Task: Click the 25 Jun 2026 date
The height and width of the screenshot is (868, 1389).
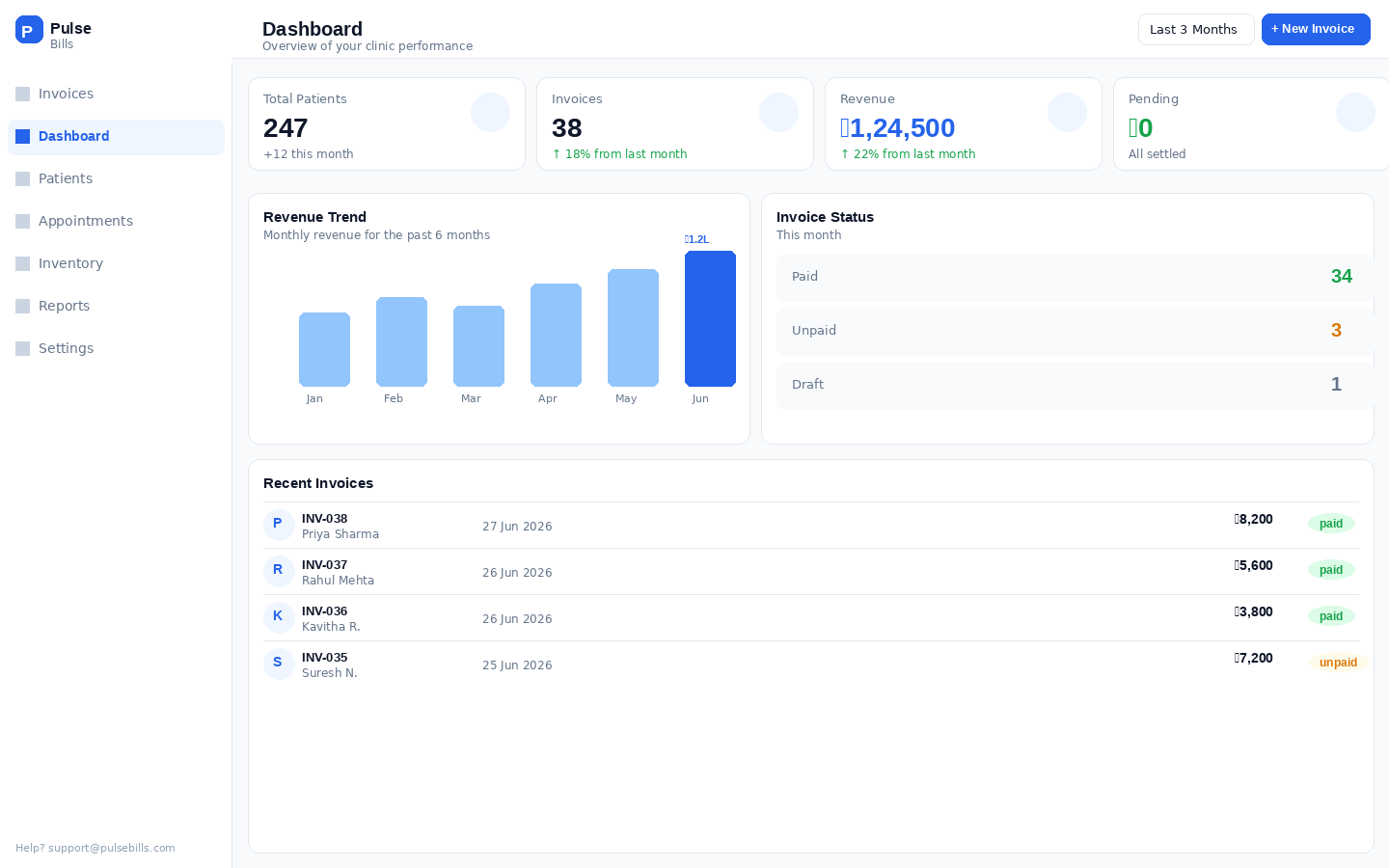Action: (x=517, y=665)
